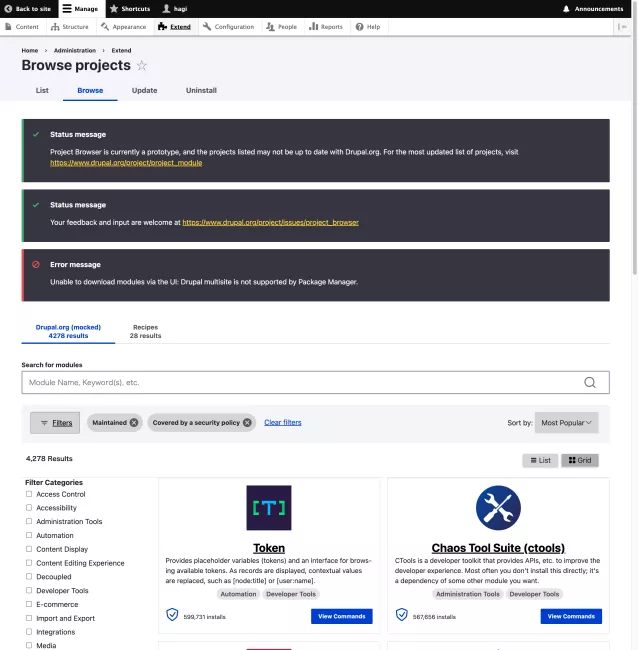Check the E-commerce category
This screenshot has height=650, width=638.
point(29,604)
